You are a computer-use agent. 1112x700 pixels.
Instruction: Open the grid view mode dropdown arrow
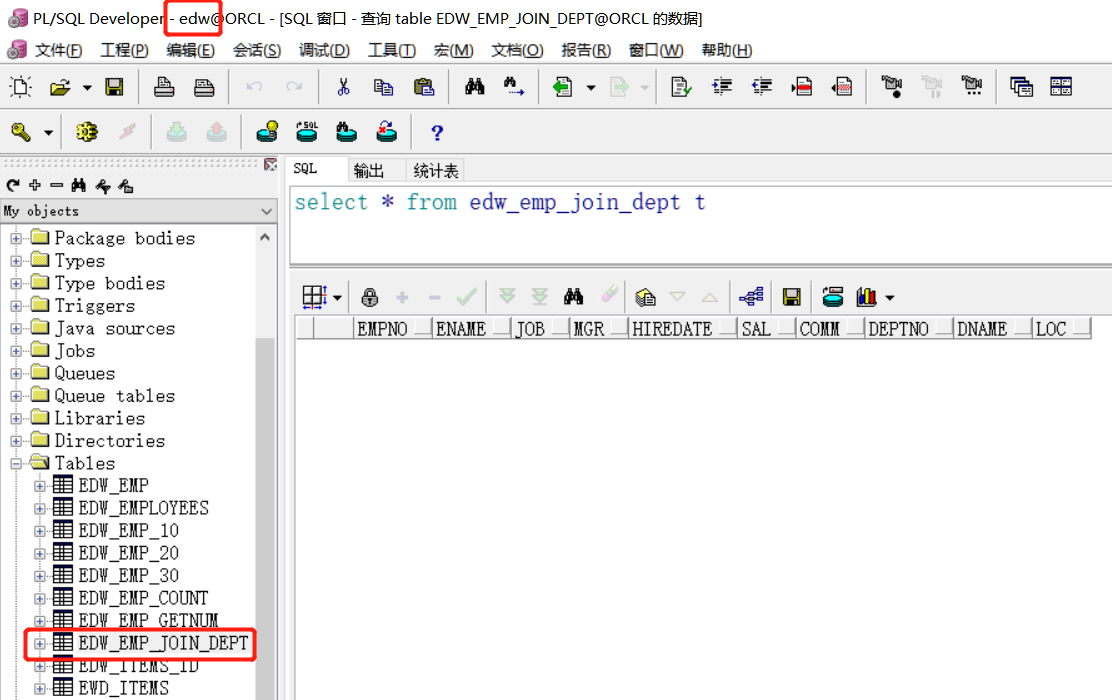[x=337, y=298]
